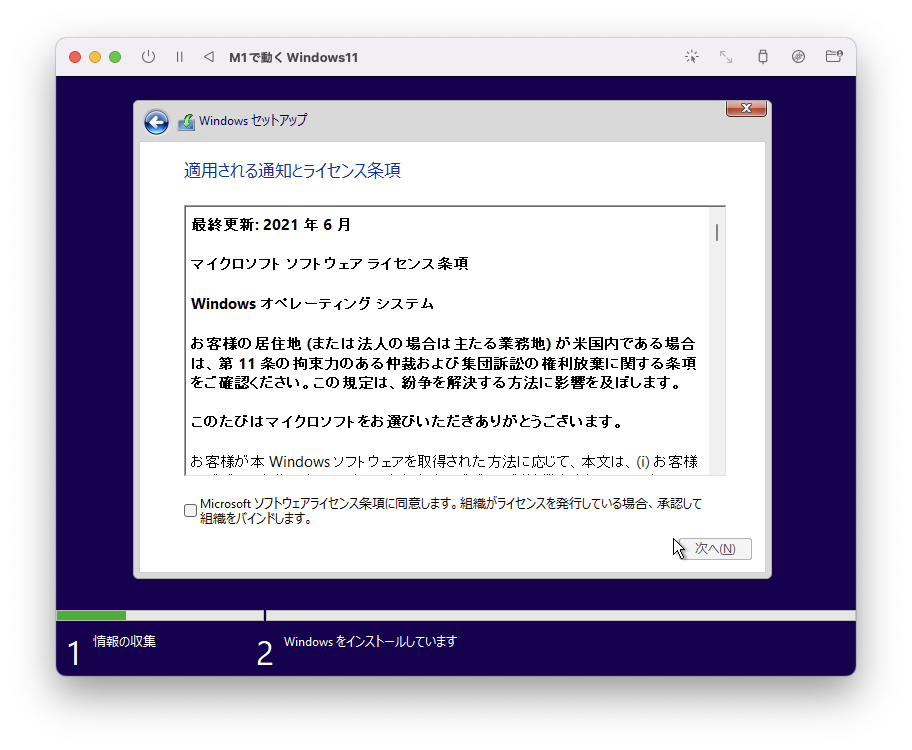
Task: Click the M1で動く Windows11 window title
Action: 293,57
